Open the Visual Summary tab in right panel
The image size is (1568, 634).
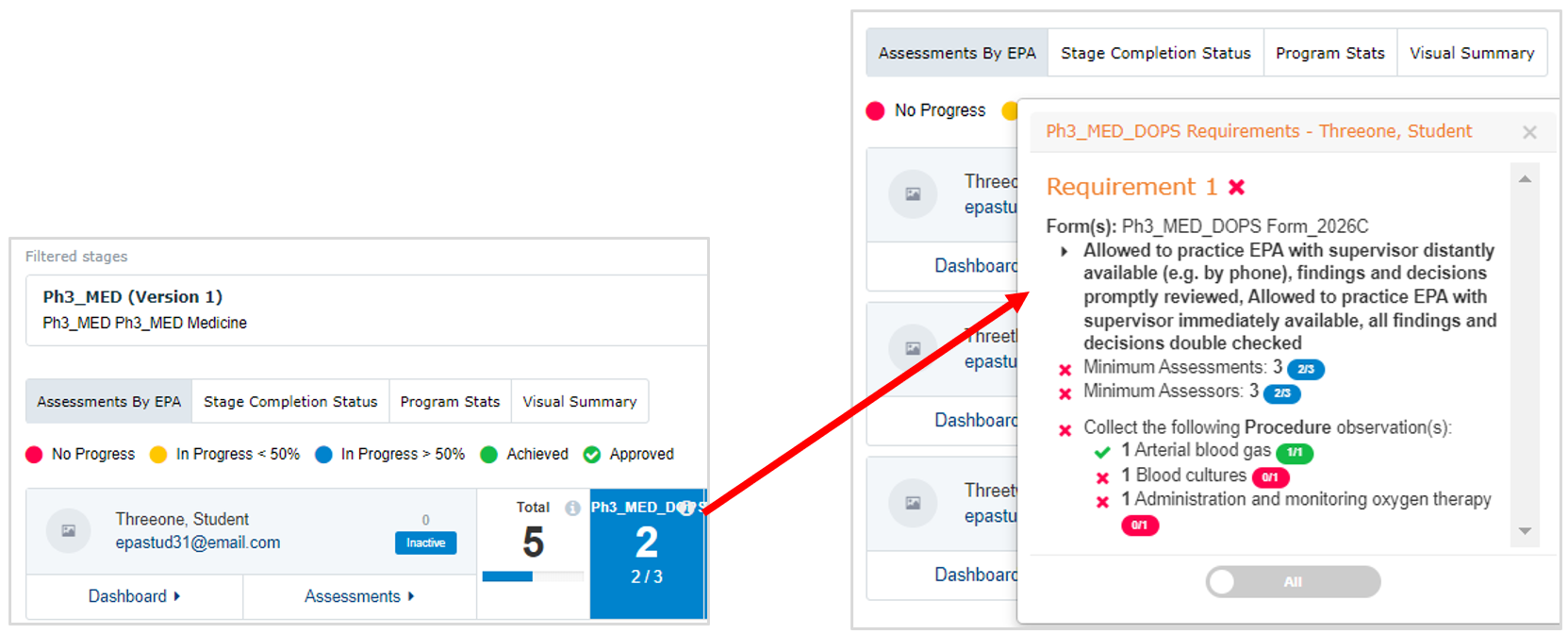1472,53
